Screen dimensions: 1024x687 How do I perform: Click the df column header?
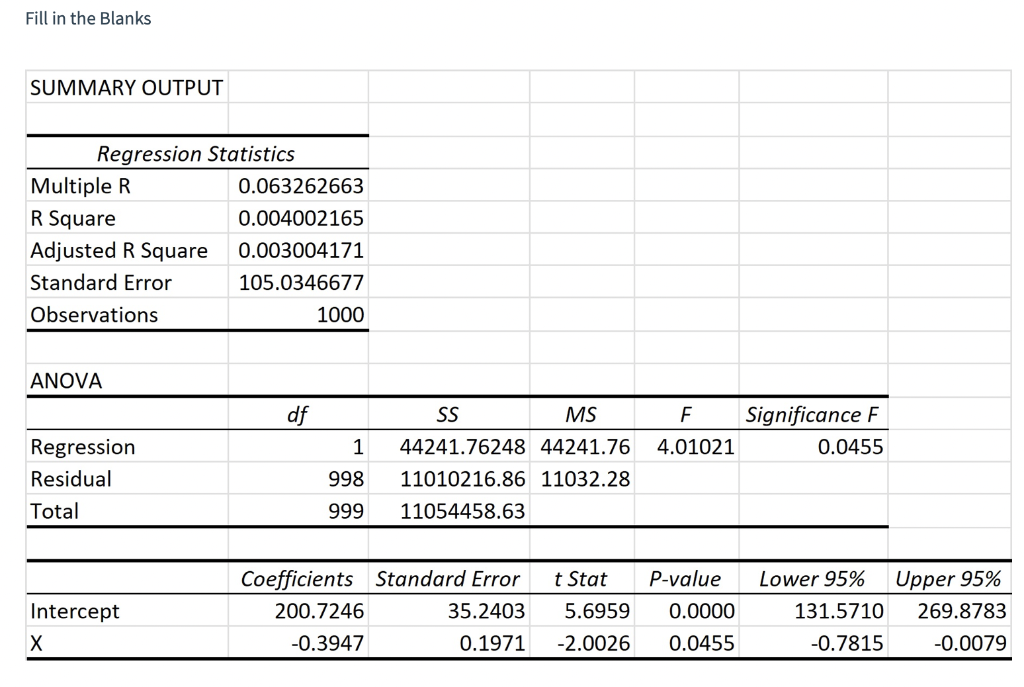(x=296, y=414)
